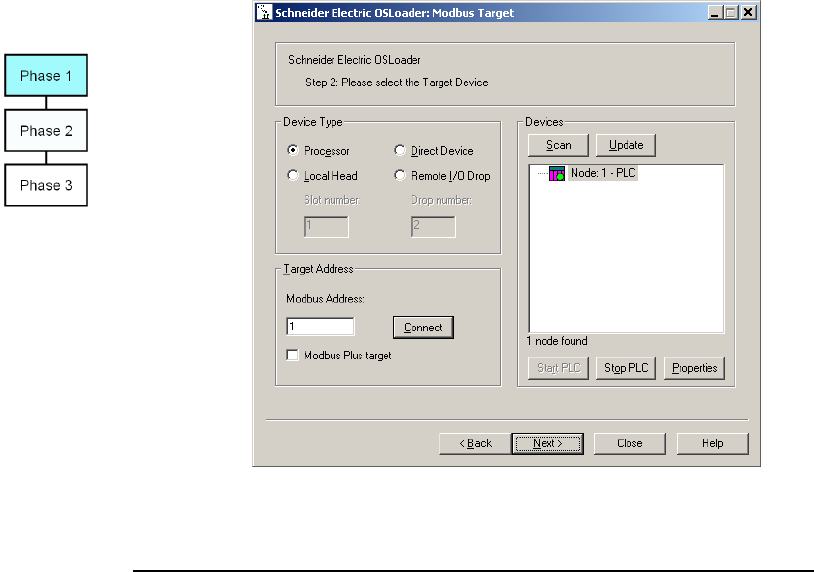Click the Update devices button
This screenshot has width=814, height=572.
coord(626,145)
